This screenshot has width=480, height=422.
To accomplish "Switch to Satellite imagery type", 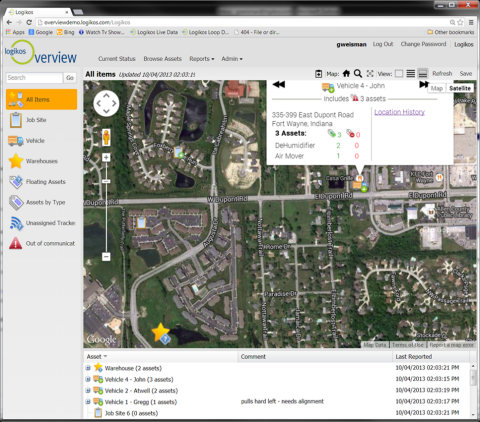I will pyautogui.click(x=460, y=88).
